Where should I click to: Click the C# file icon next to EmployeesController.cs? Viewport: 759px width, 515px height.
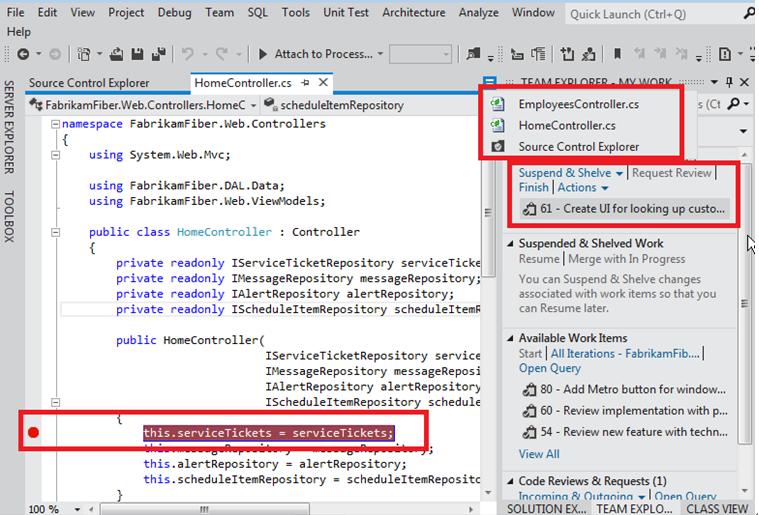pyautogui.click(x=498, y=104)
